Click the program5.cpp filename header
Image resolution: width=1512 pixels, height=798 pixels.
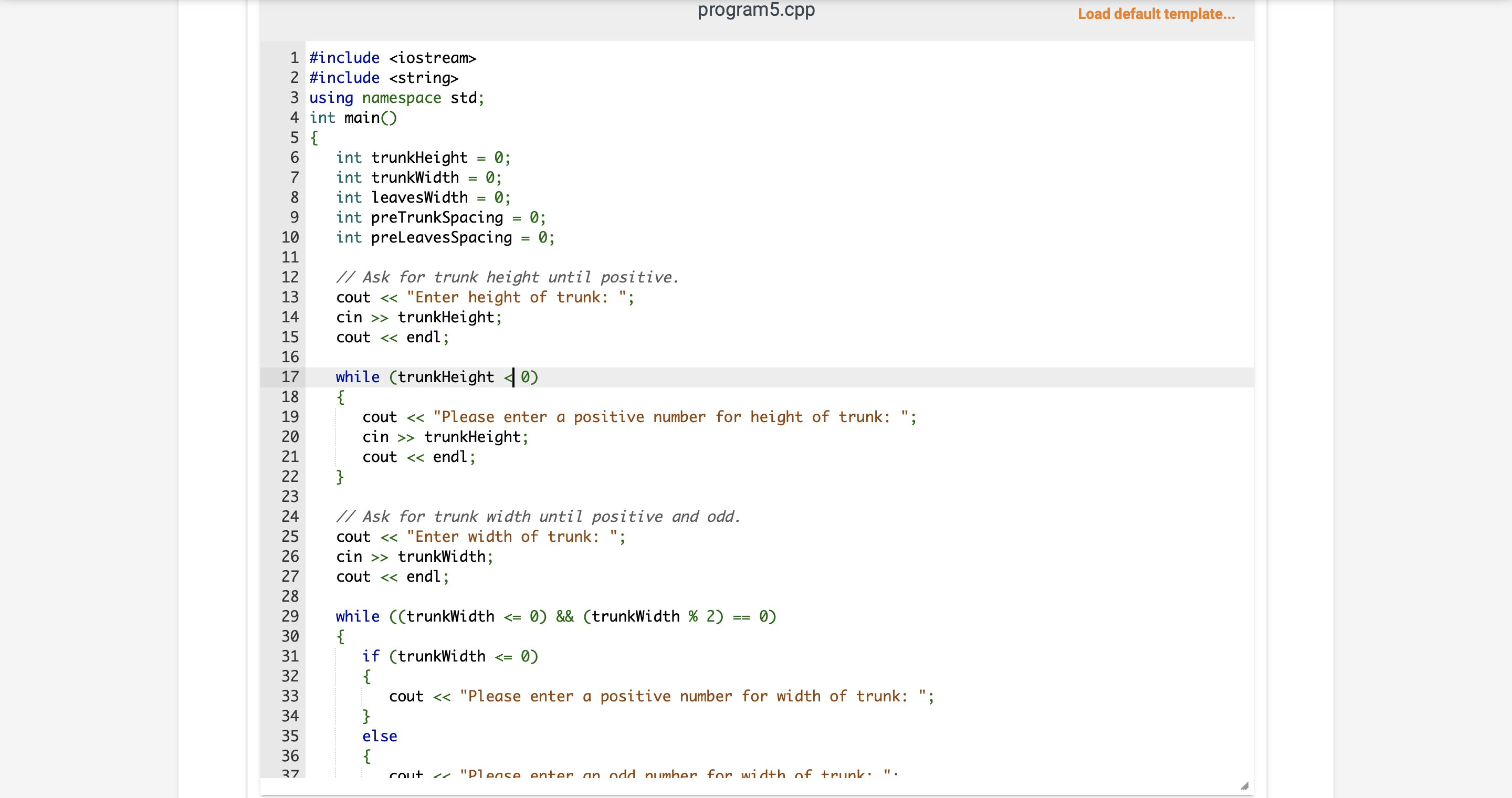tap(756, 10)
